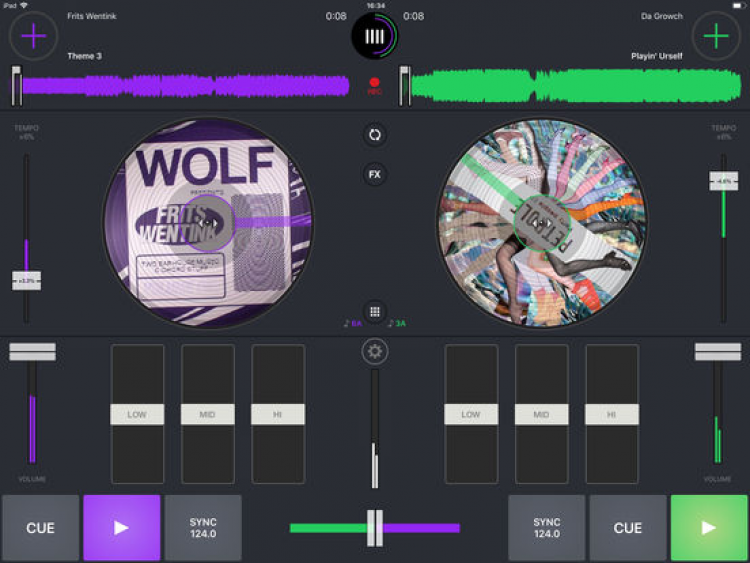Click the Theme 3 track title
Screen dimensions: 750x563
coord(85,56)
